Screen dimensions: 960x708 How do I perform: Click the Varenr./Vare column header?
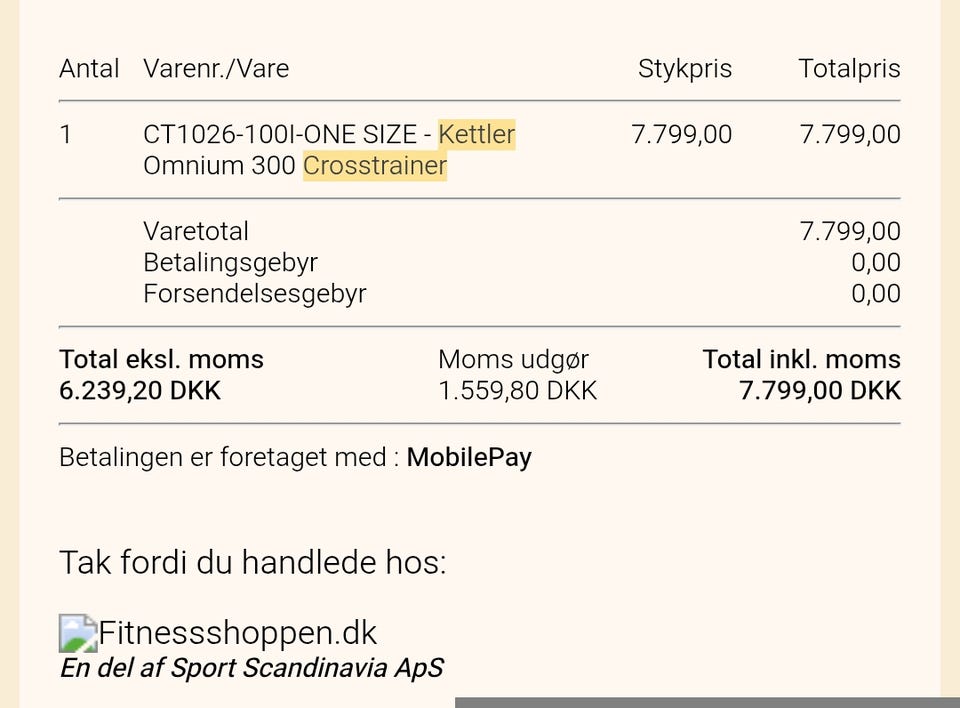click(x=216, y=69)
